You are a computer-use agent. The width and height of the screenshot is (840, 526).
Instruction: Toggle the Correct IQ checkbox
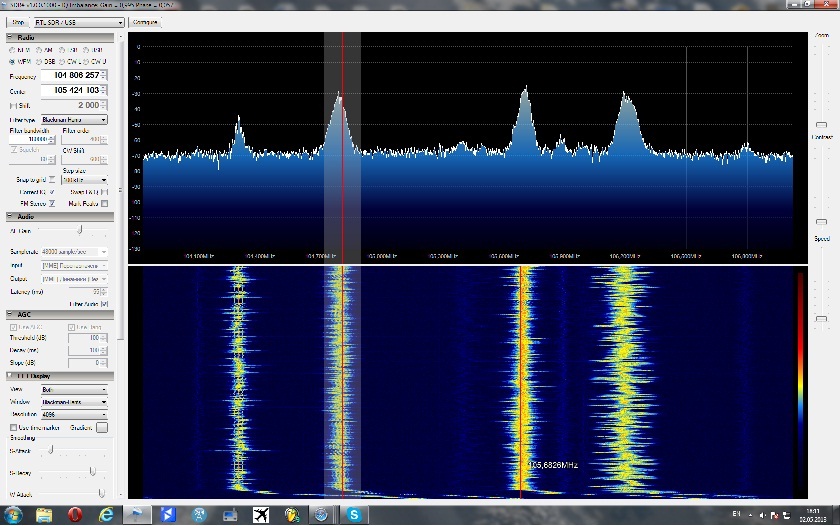click(x=52, y=192)
